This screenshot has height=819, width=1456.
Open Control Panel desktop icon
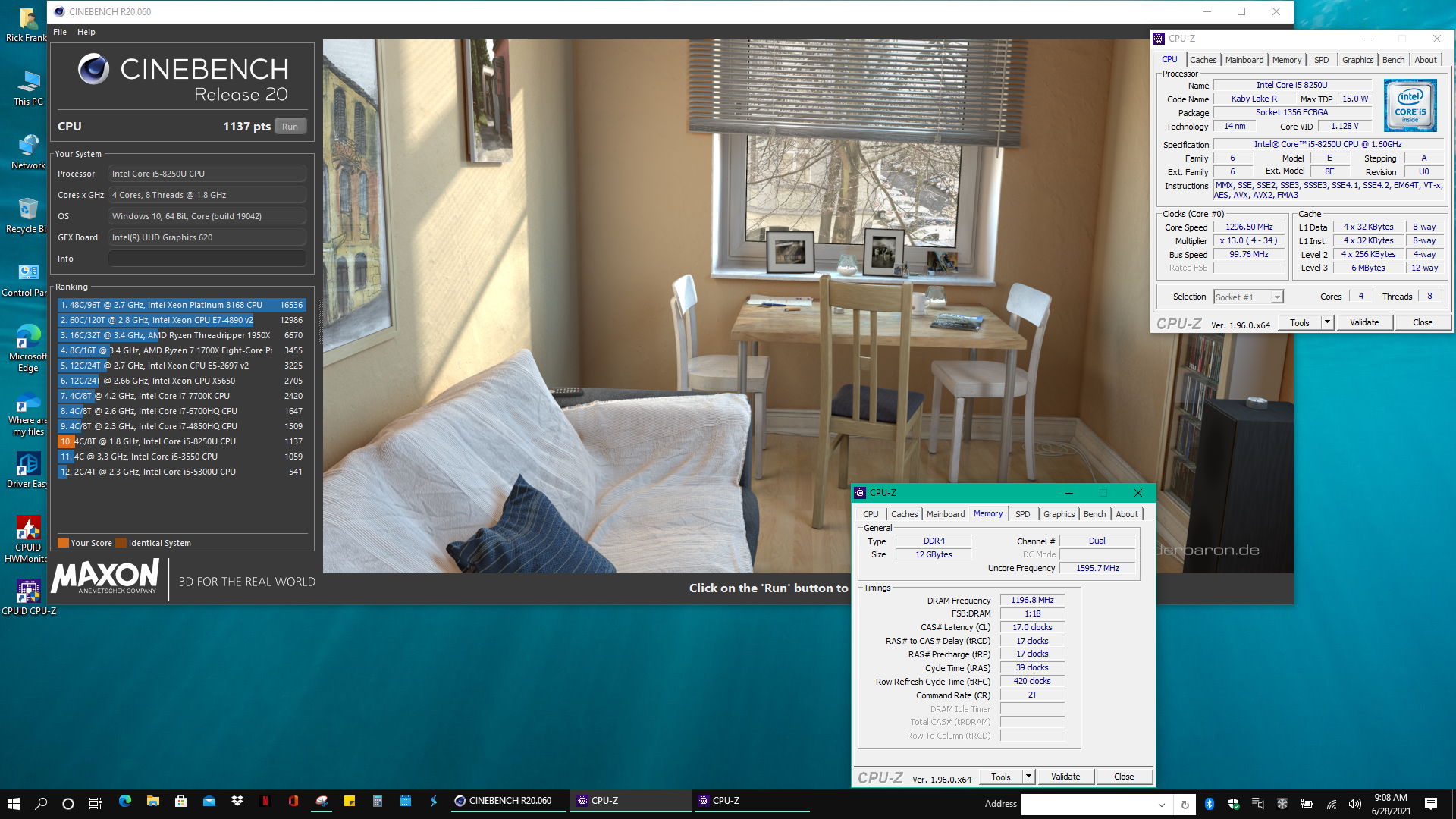(28, 278)
